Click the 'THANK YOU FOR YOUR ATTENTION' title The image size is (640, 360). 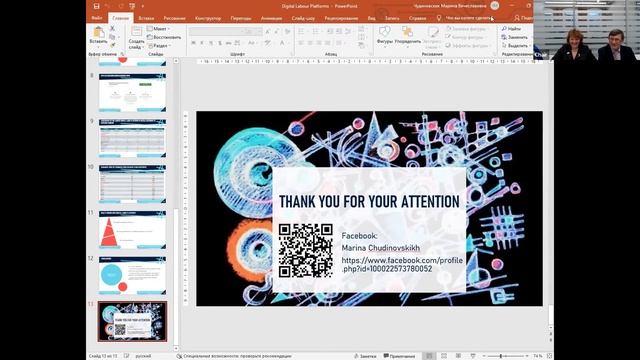pos(369,202)
